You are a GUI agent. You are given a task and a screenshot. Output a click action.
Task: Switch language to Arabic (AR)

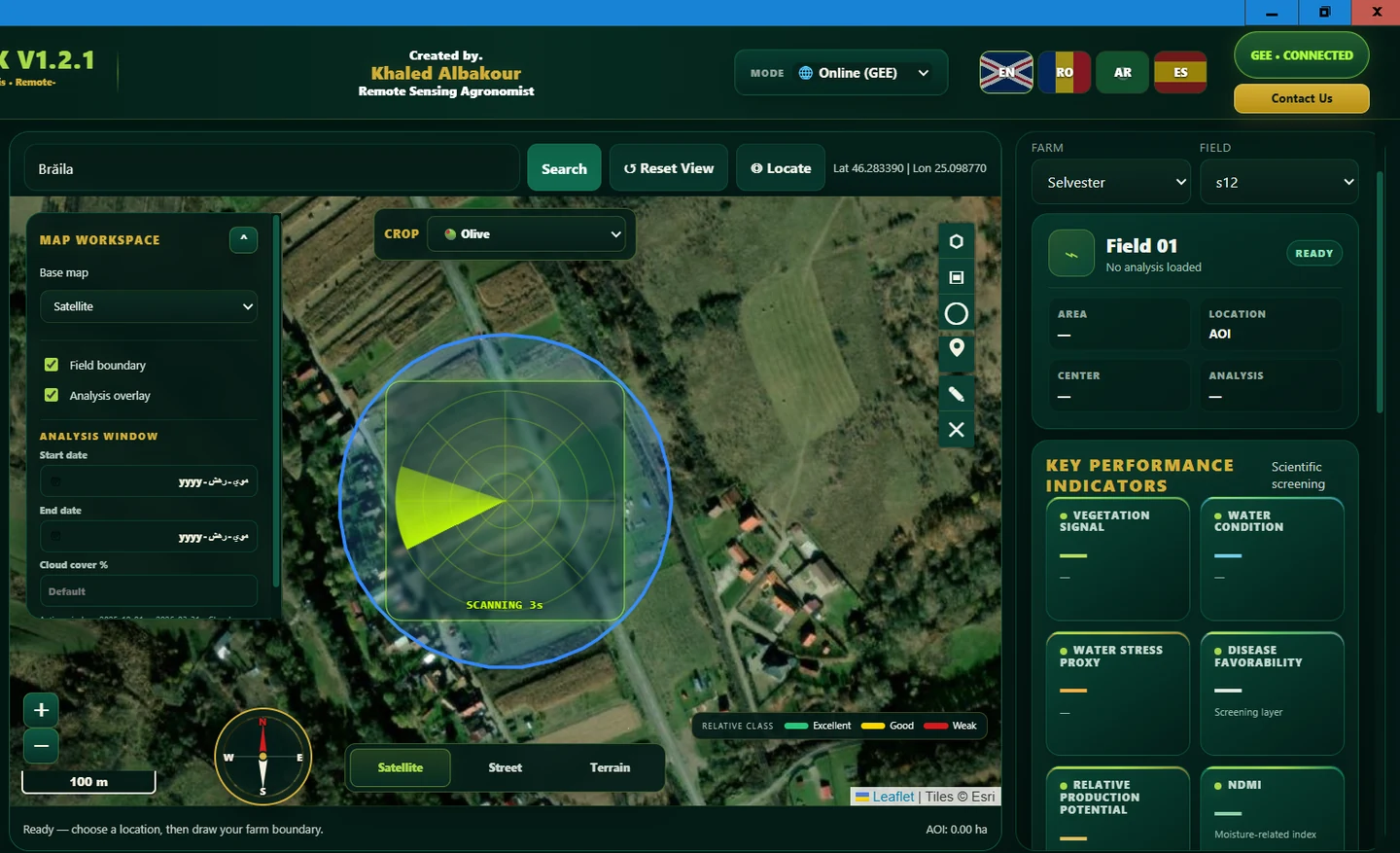point(1122,72)
